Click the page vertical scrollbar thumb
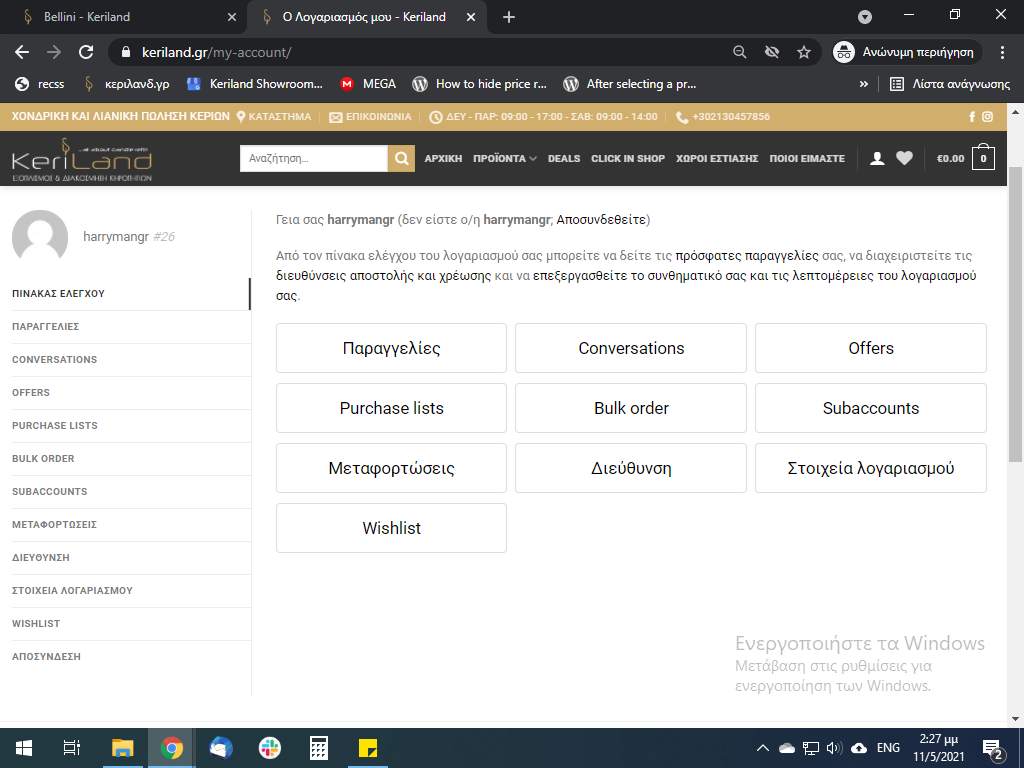The width and height of the screenshot is (1024, 768). [x=1015, y=313]
